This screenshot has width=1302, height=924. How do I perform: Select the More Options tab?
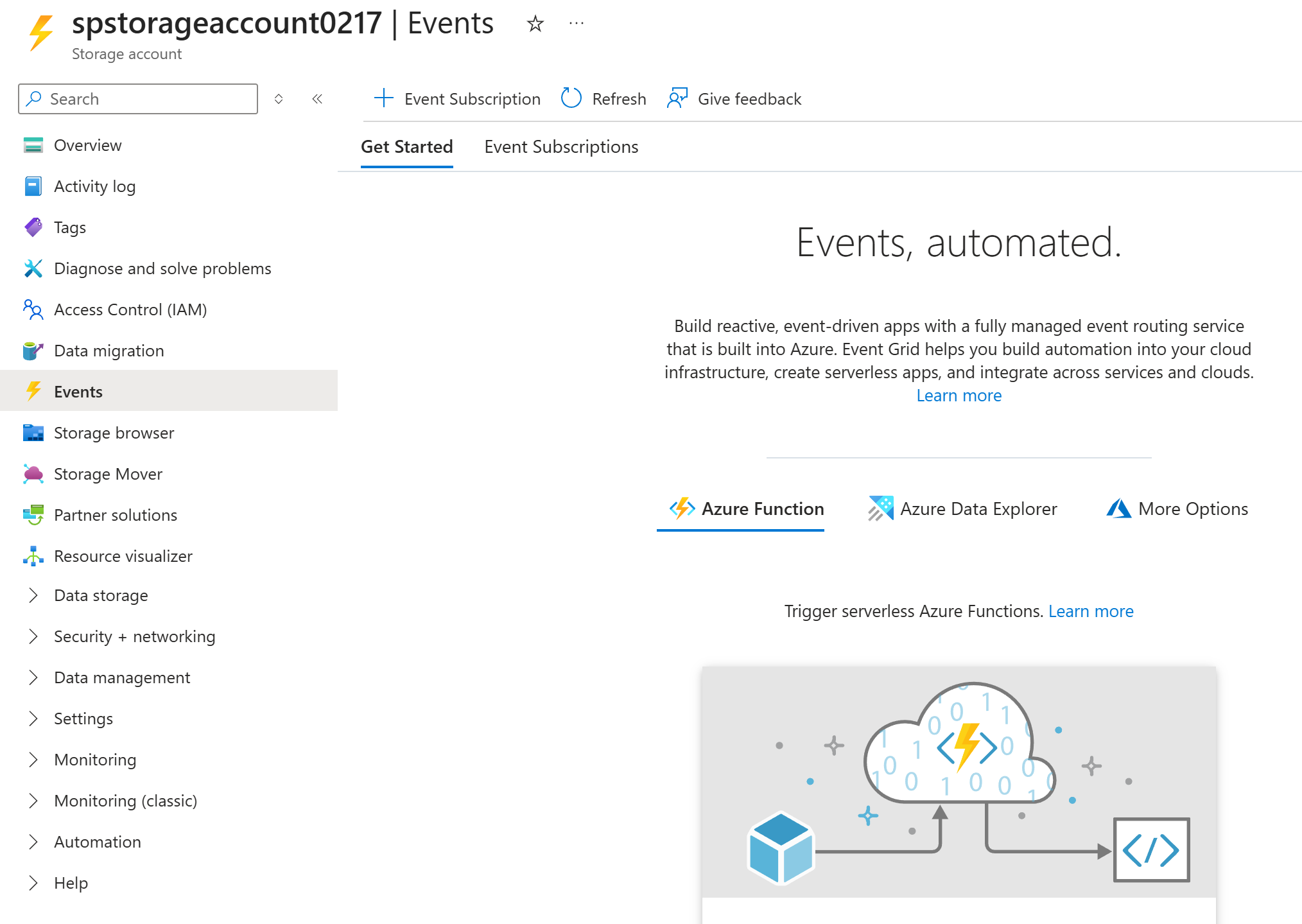tap(1177, 509)
